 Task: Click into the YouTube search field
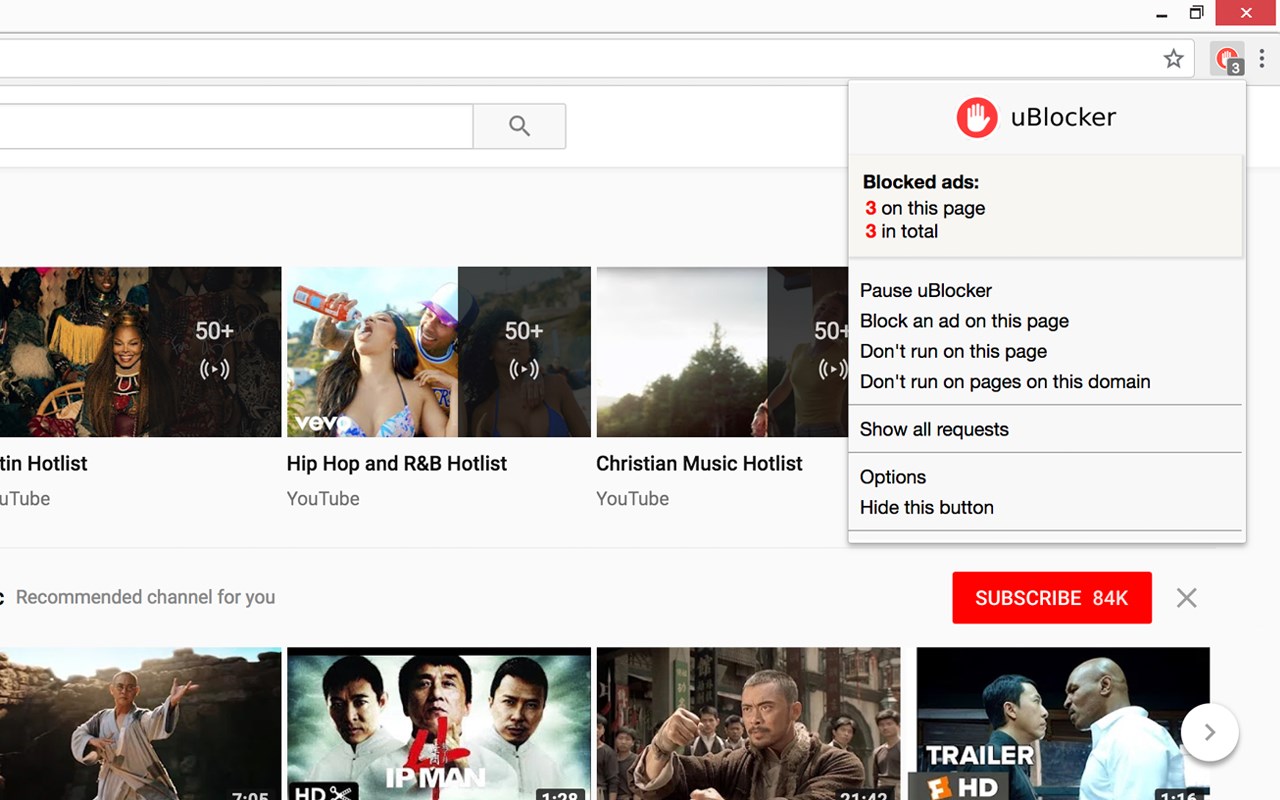(x=236, y=126)
